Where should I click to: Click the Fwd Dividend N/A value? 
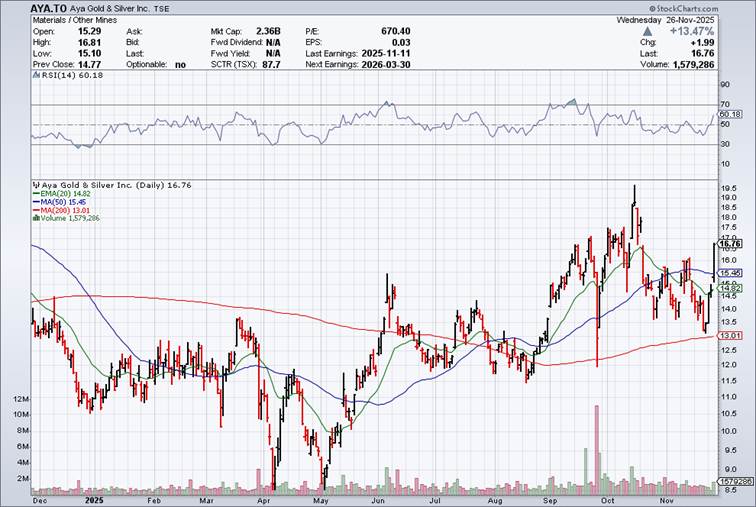click(x=272, y=42)
